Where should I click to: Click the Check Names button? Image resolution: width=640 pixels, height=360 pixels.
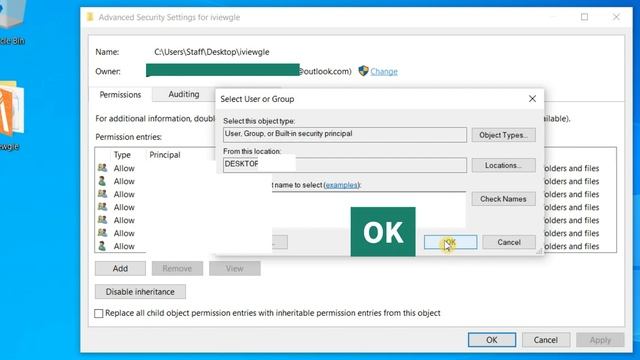click(504, 199)
